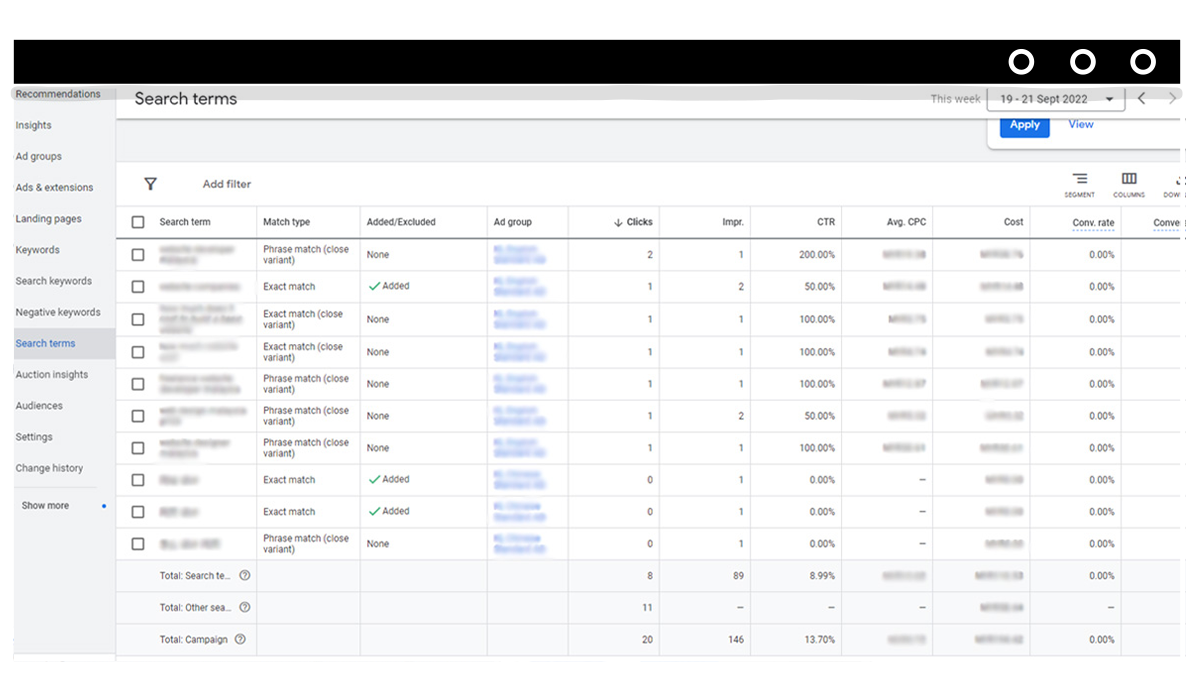This screenshot has height=700, width=1200.
Task: Click the Total: Campaign row label
Action: point(194,639)
